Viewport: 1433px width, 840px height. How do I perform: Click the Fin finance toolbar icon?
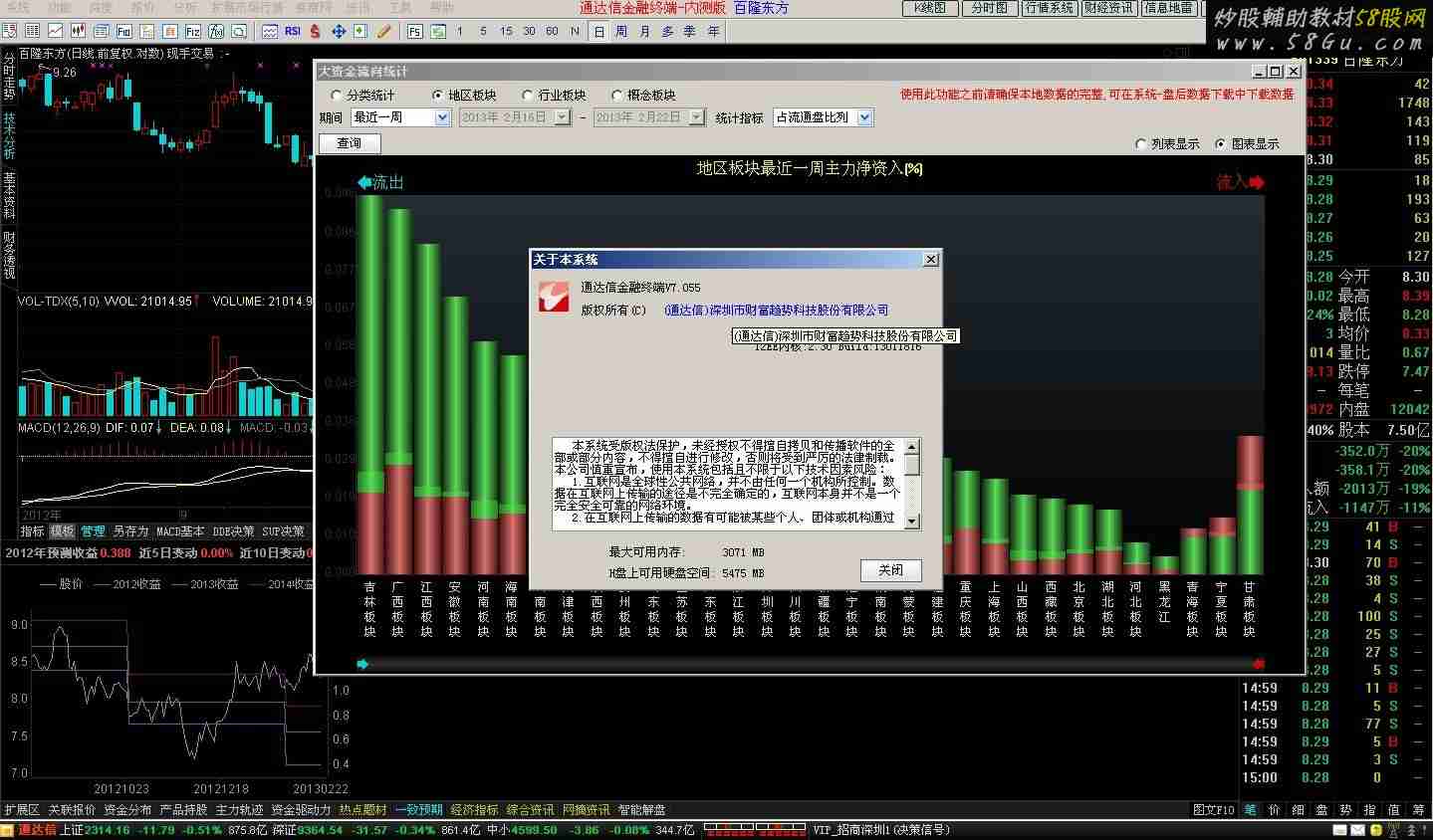(124, 31)
